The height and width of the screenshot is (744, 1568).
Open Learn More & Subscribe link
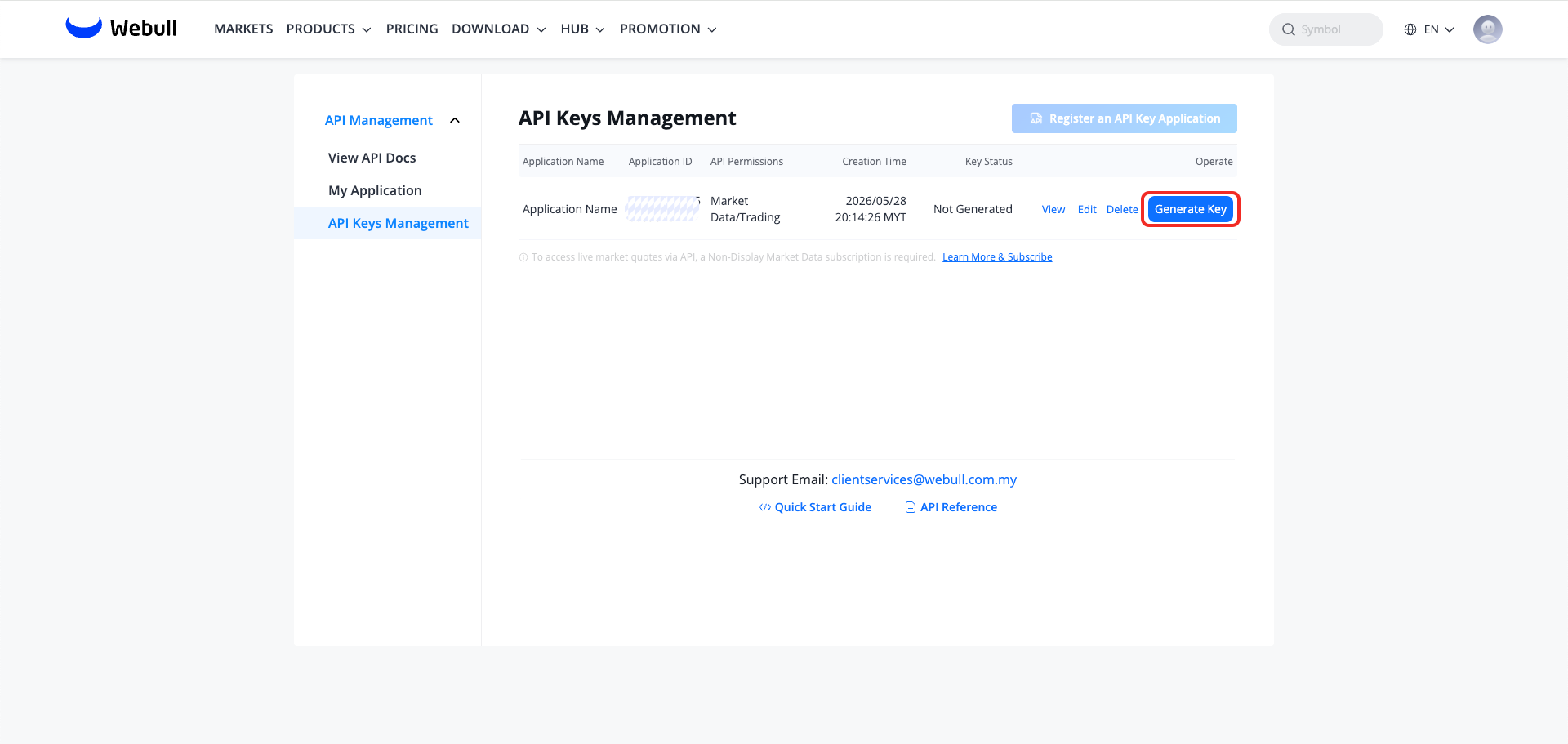point(997,257)
